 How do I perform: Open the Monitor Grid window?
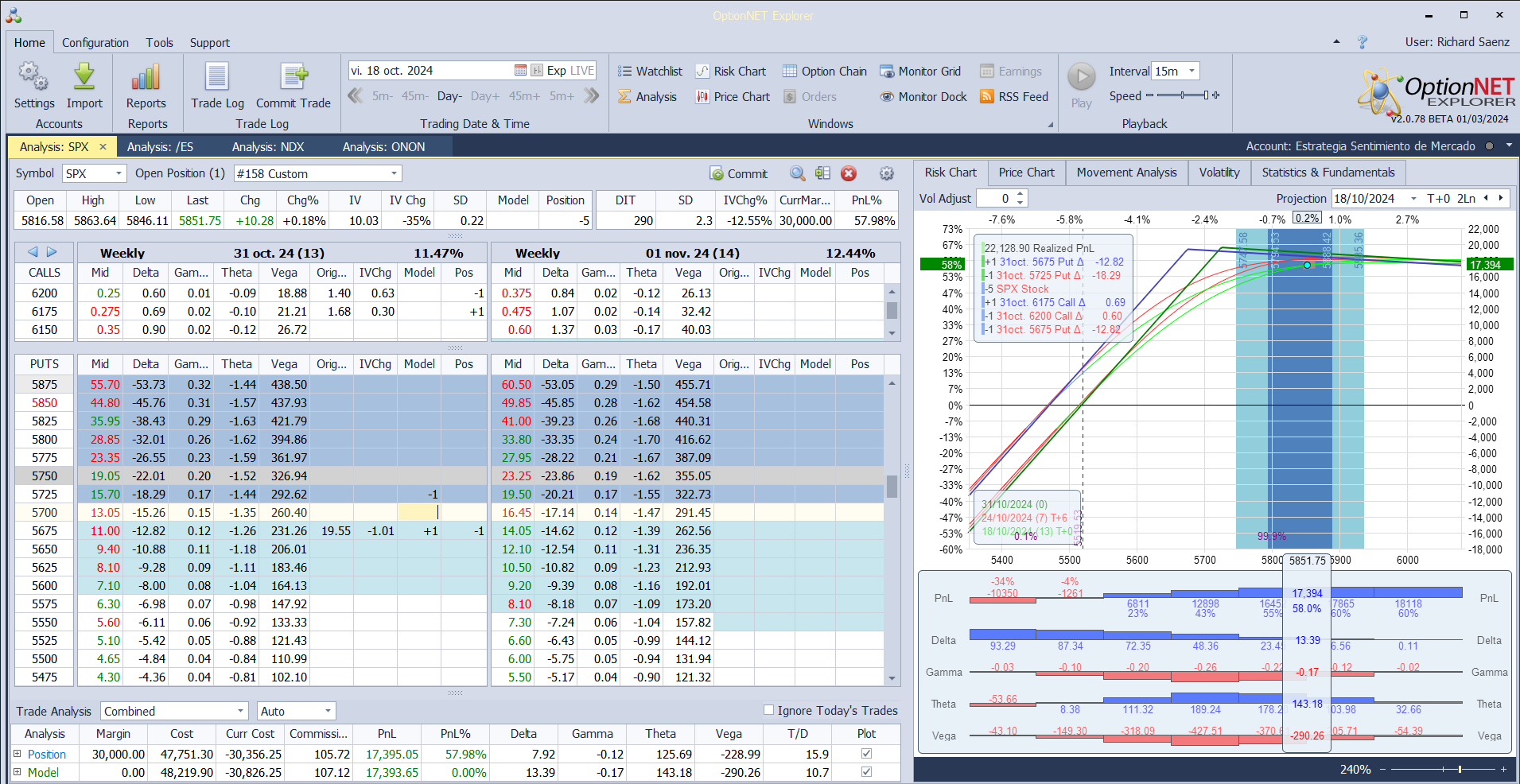[x=920, y=71]
